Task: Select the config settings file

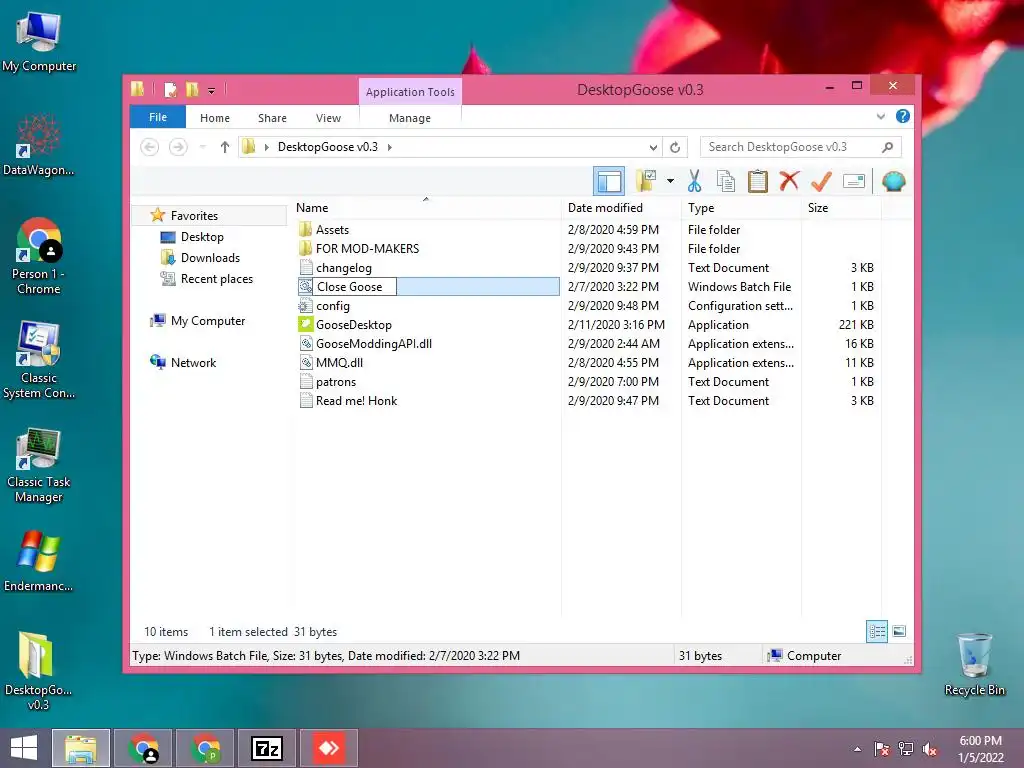Action: tap(332, 306)
